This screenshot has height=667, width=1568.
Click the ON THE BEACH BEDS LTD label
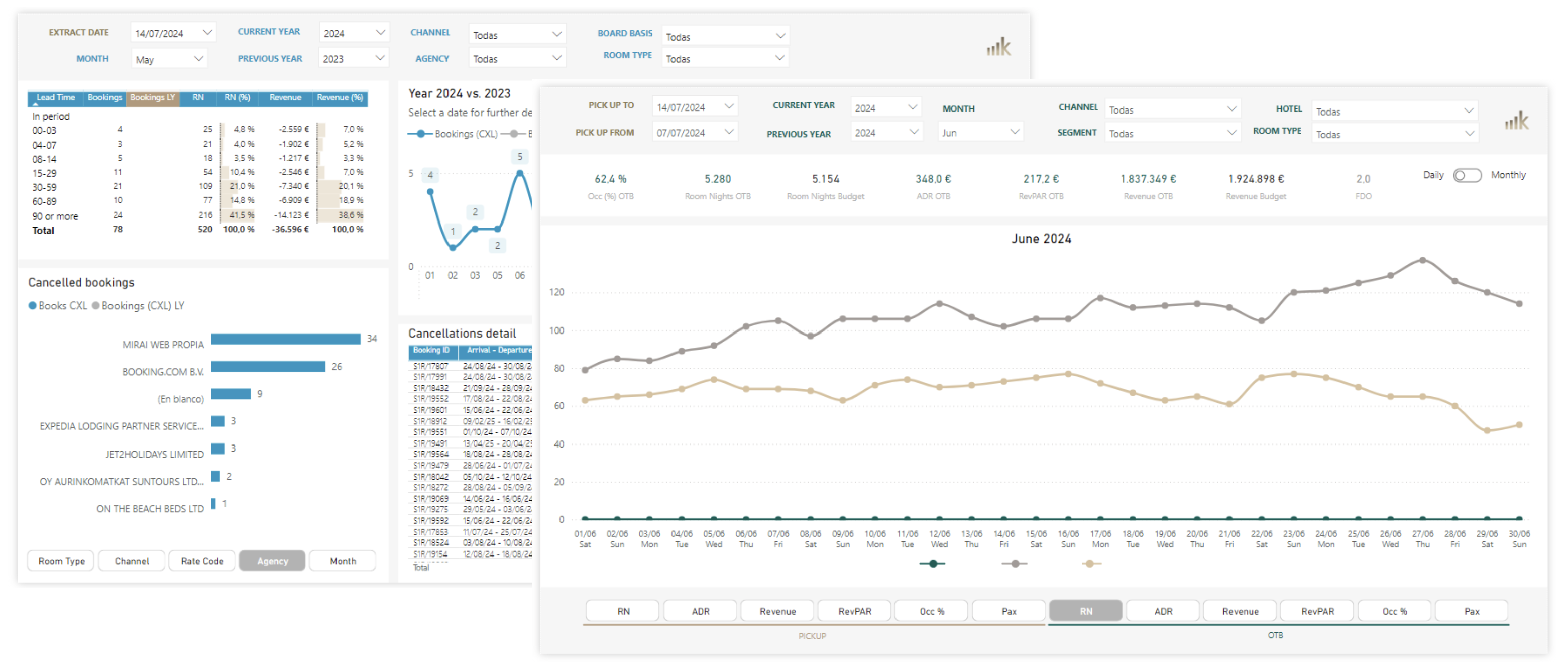150,509
